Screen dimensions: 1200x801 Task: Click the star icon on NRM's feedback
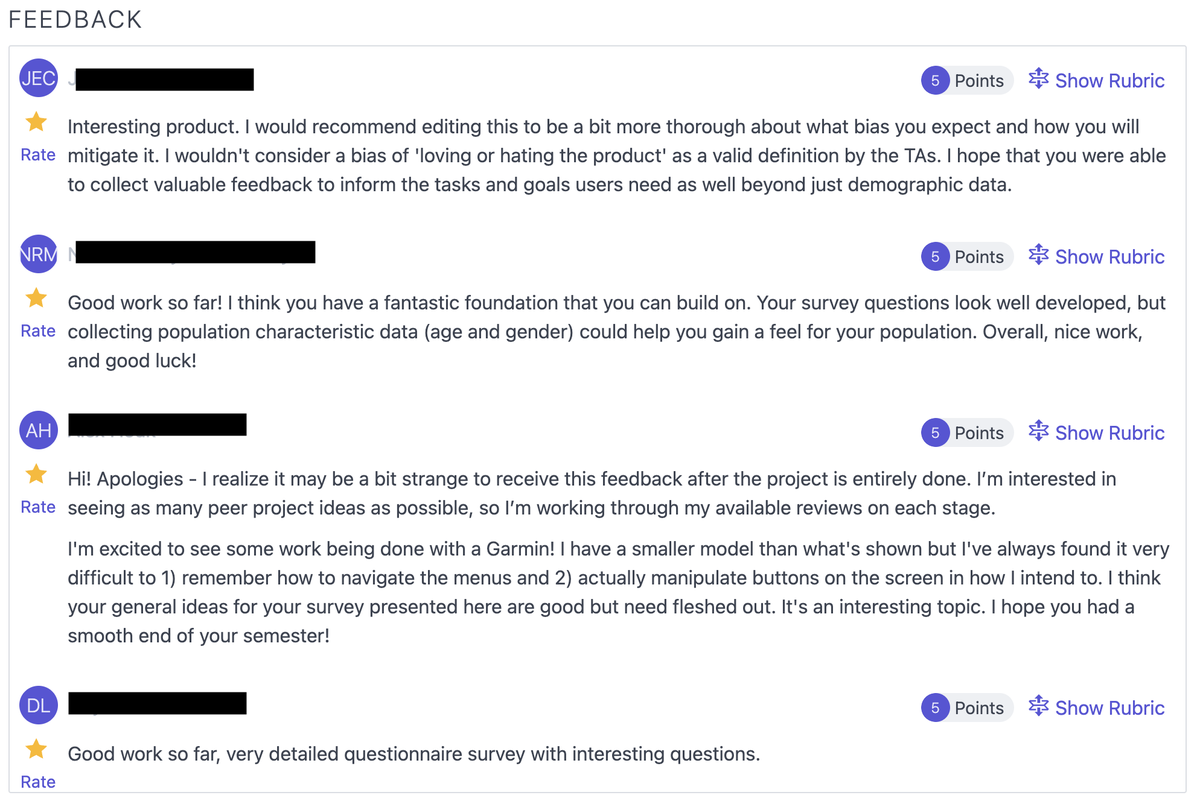point(37,298)
